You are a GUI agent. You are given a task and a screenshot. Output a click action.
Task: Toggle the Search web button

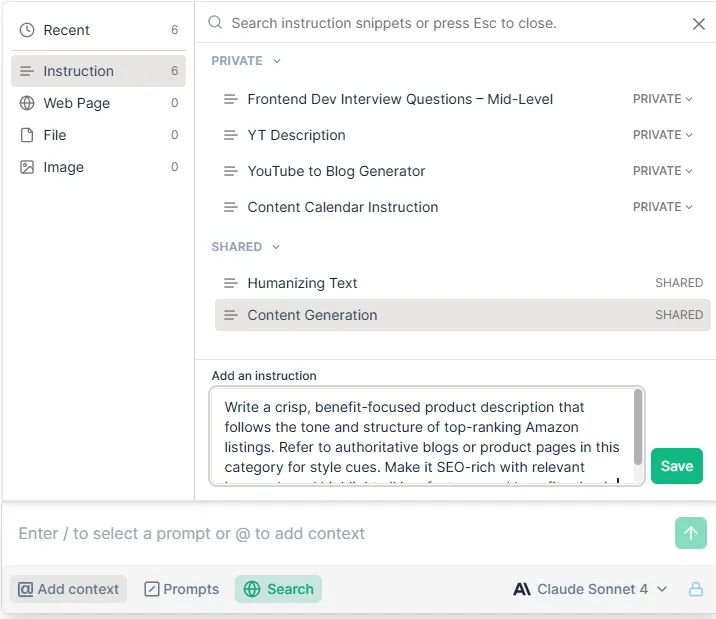[x=278, y=589]
